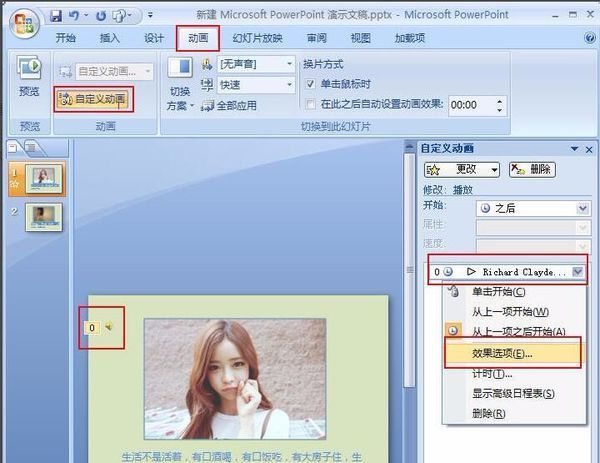Viewport: 600px width, 463px height.
Task: Open the 设计 ribbon tab
Action: [x=154, y=38]
